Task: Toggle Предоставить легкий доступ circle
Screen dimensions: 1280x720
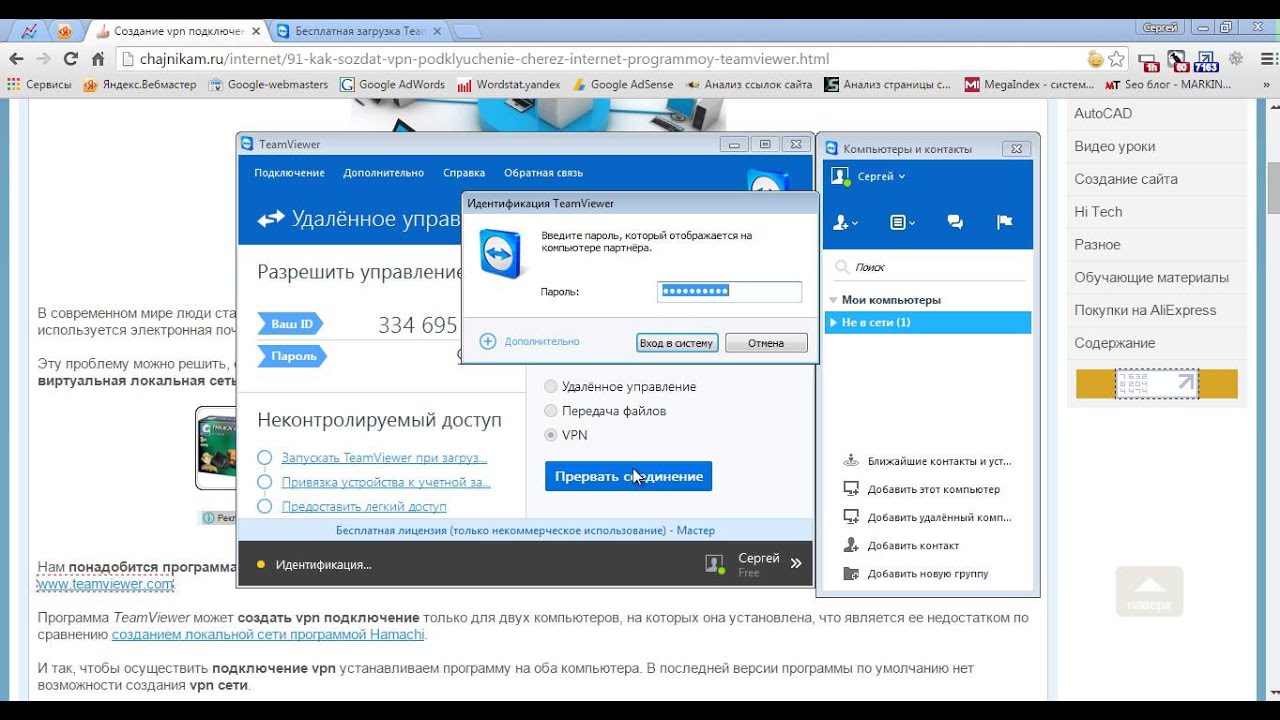Action: coord(265,507)
